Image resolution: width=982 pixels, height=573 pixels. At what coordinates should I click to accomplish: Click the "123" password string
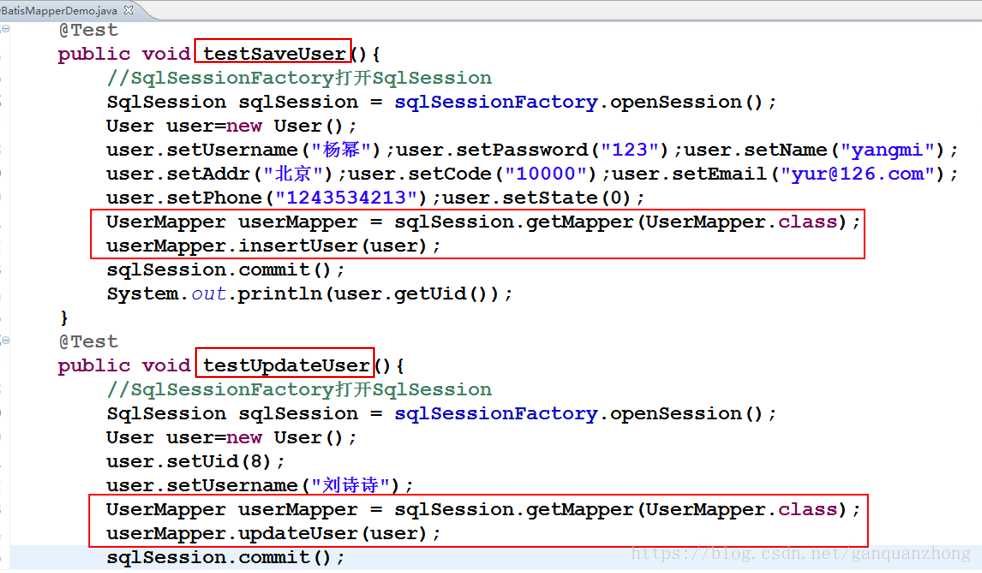point(629,150)
